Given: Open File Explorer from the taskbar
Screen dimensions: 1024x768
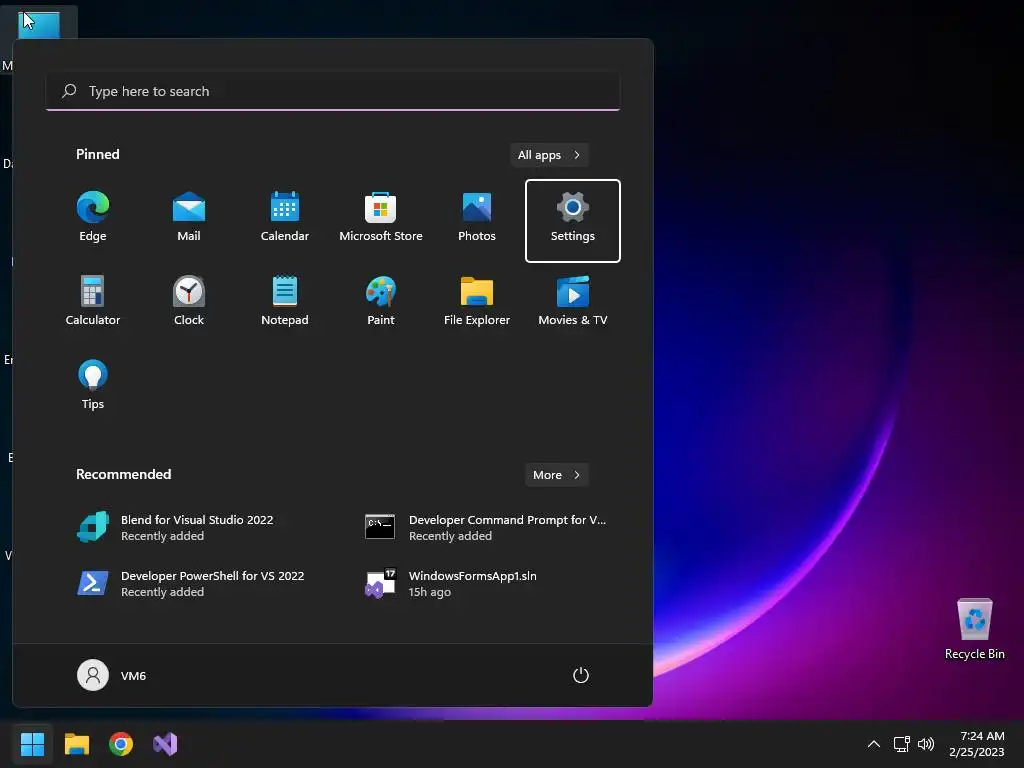Looking at the screenshot, I should (x=76, y=744).
